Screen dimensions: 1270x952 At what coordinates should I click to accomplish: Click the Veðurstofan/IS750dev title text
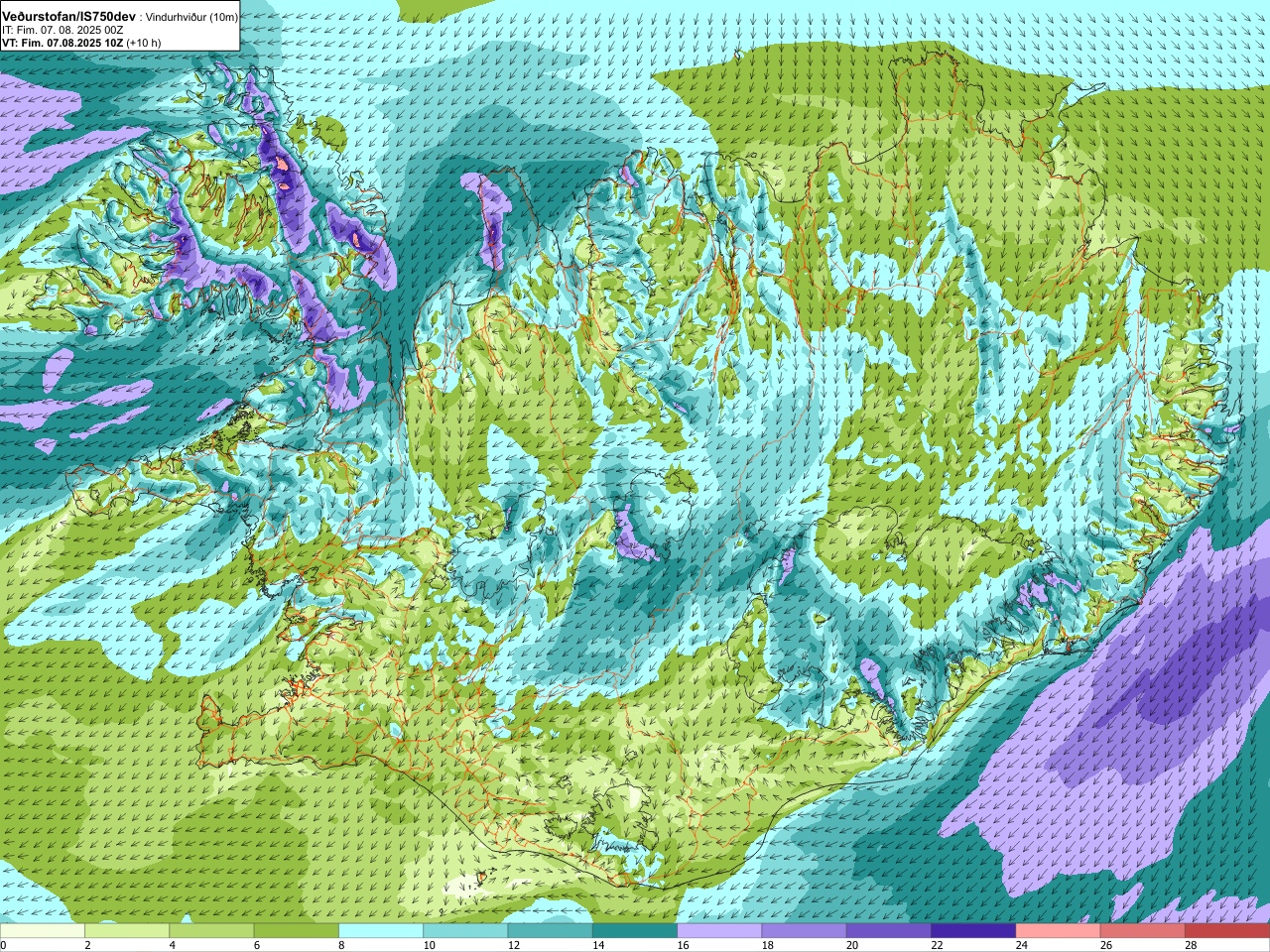69,17
